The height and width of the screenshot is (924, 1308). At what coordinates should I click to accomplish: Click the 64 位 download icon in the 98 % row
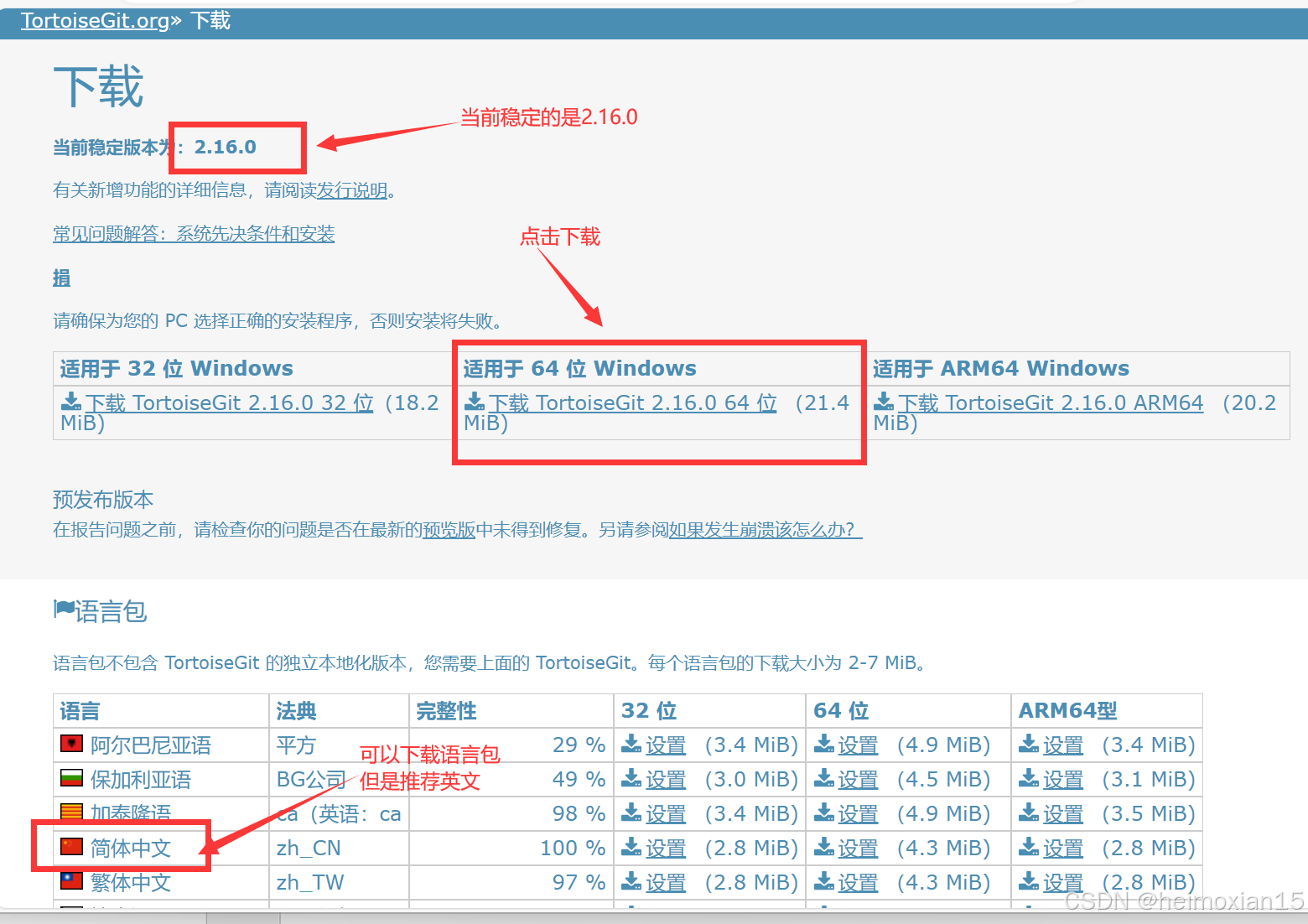(x=824, y=812)
